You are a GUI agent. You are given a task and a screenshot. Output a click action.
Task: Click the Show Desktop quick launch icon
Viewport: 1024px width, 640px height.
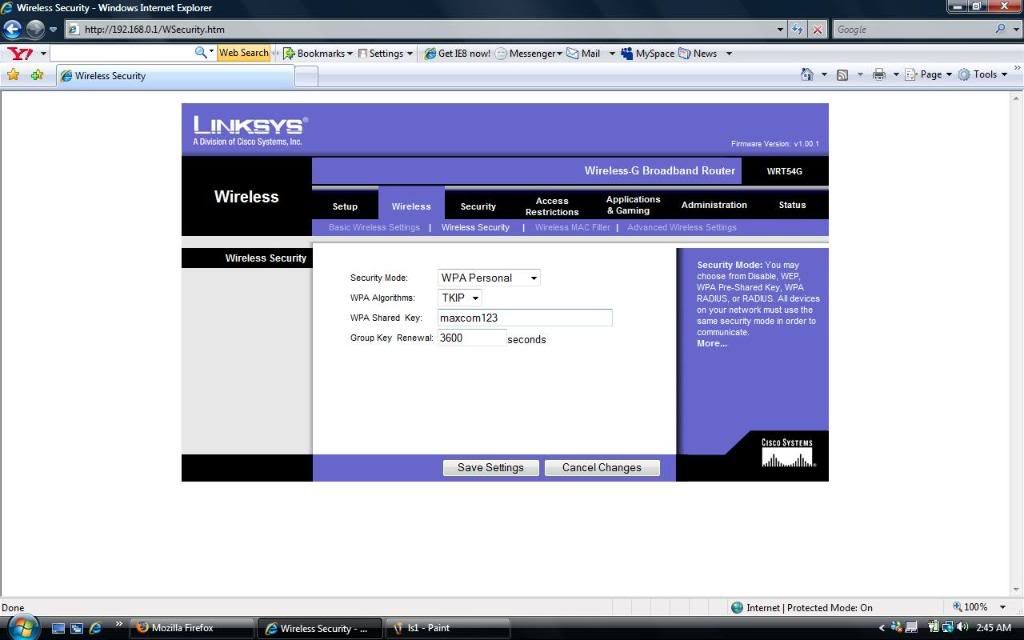tap(58, 628)
